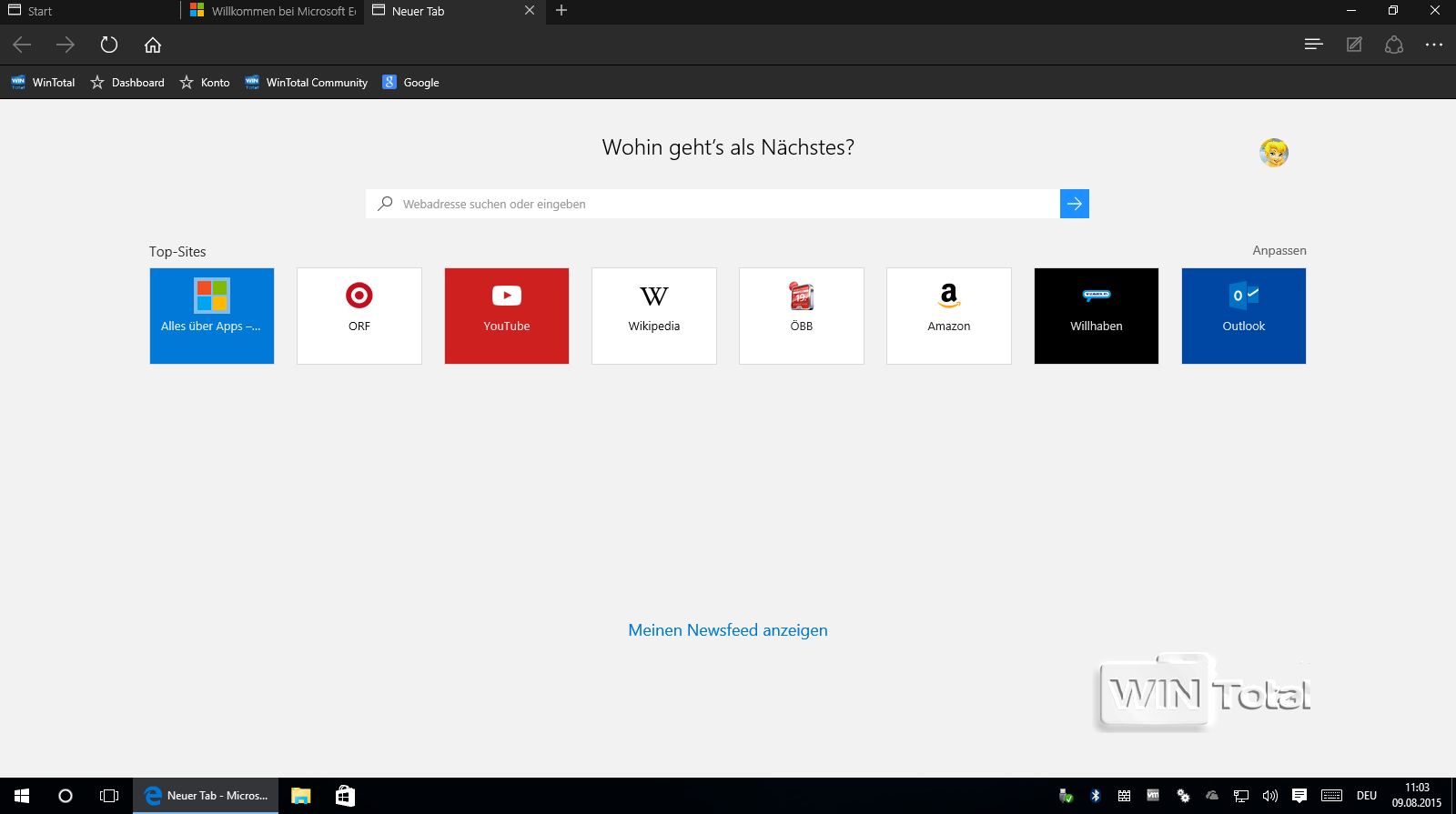The image size is (1456, 814).
Task: Open the volume speaker tray icon
Action: pos(1270,796)
